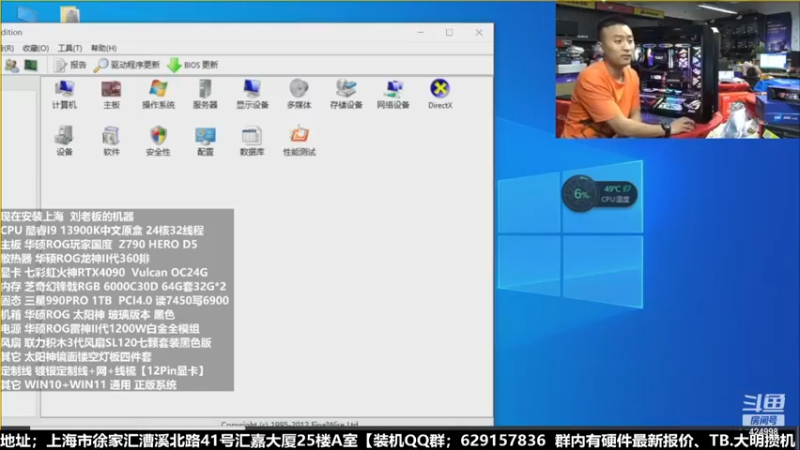This screenshot has height=450, width=800.
Task: Open the 数据库 (Database) category icon
Action: [252, 141]
